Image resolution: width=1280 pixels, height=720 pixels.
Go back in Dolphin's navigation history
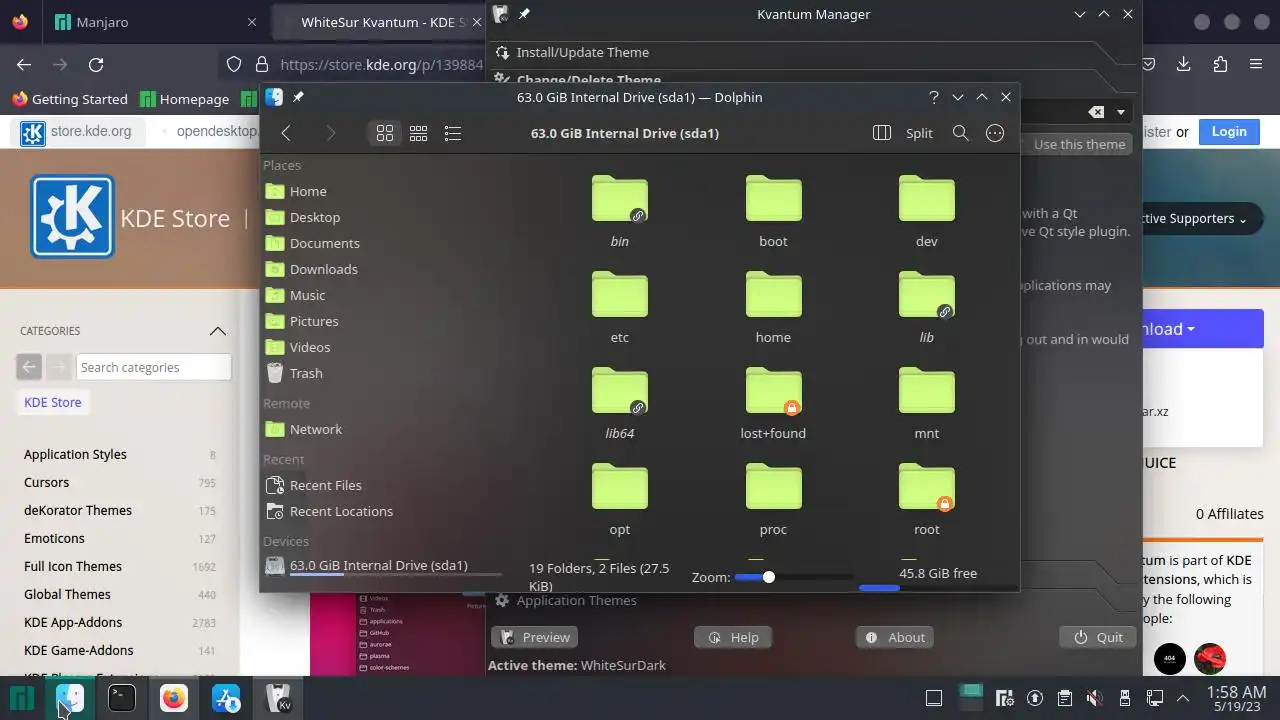click(x=286, y=133)
